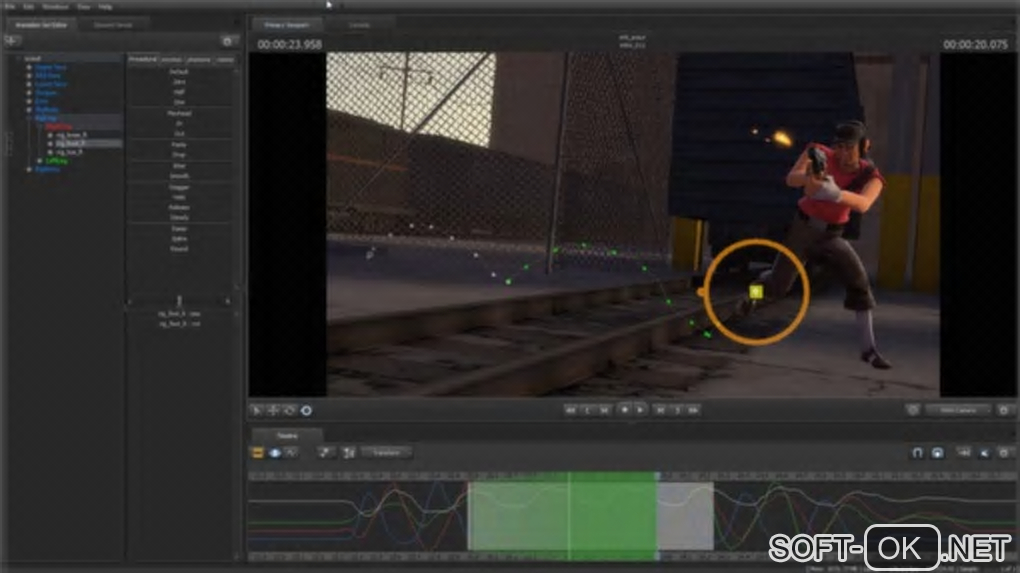Click left arrow beside the preset slider
The width and height of the screenshot is (1020, 573).
pyautogui.click(x=130, y=301)
